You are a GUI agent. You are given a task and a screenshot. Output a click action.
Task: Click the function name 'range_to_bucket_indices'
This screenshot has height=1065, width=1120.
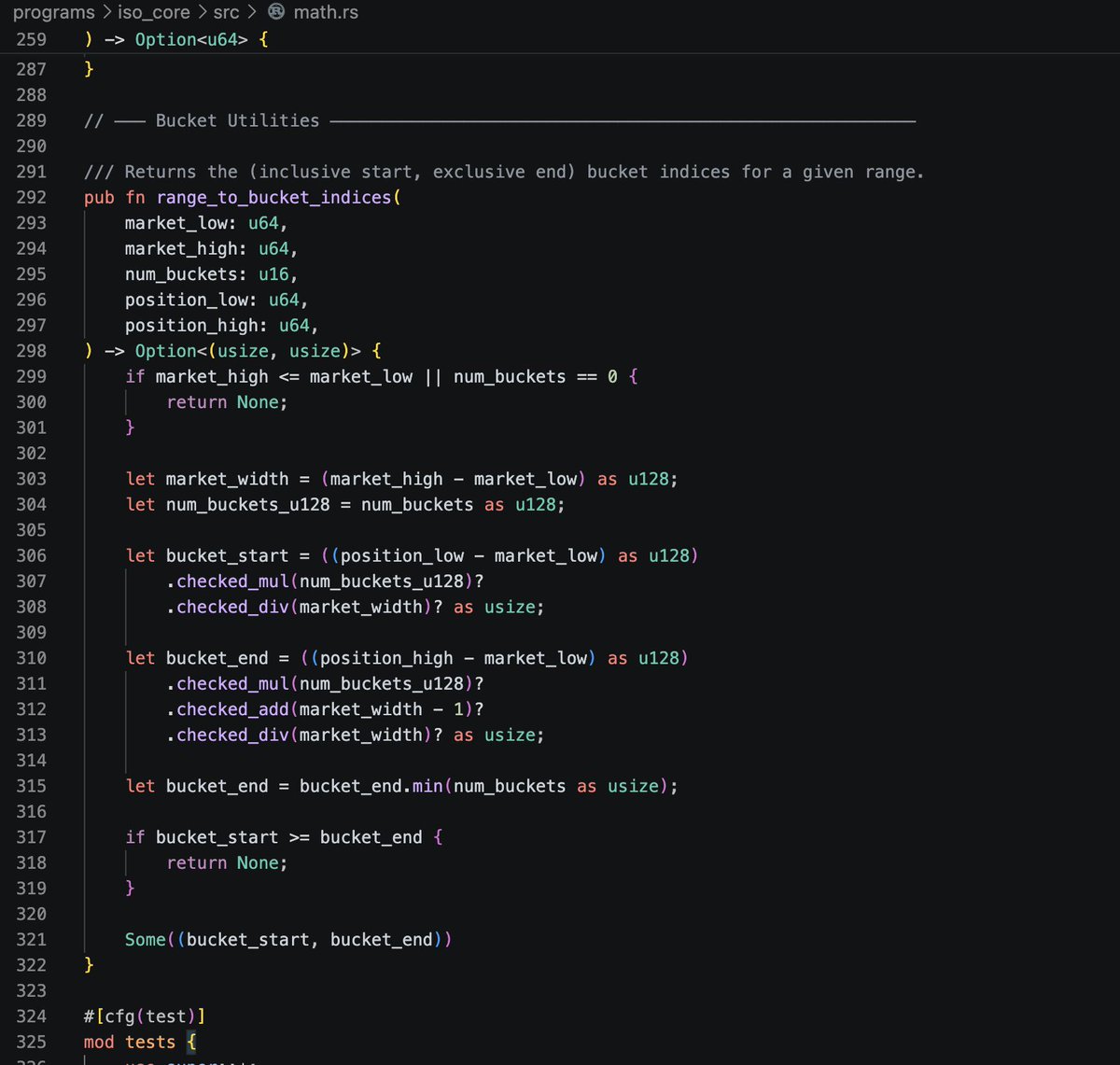pyautogui.click(x=273, y=197)
